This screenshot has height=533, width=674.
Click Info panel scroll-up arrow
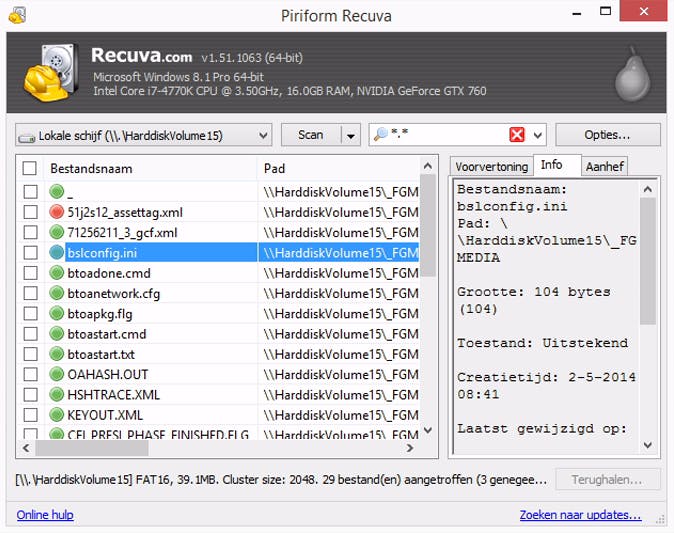[648, 189]
